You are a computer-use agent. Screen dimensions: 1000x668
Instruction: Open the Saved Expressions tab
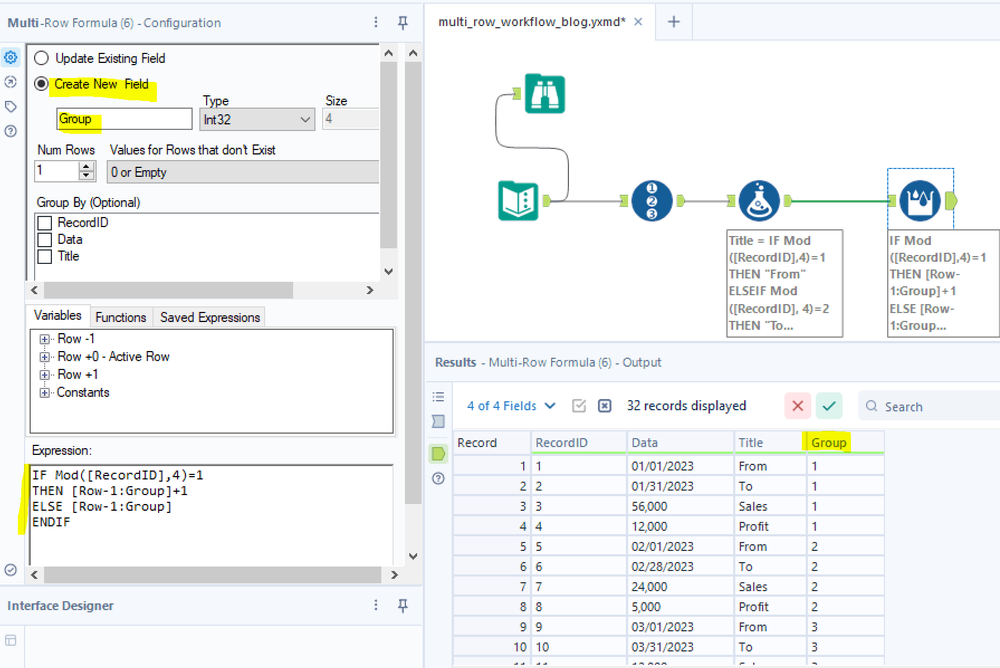pyautogui.click(x=210, y=317)
